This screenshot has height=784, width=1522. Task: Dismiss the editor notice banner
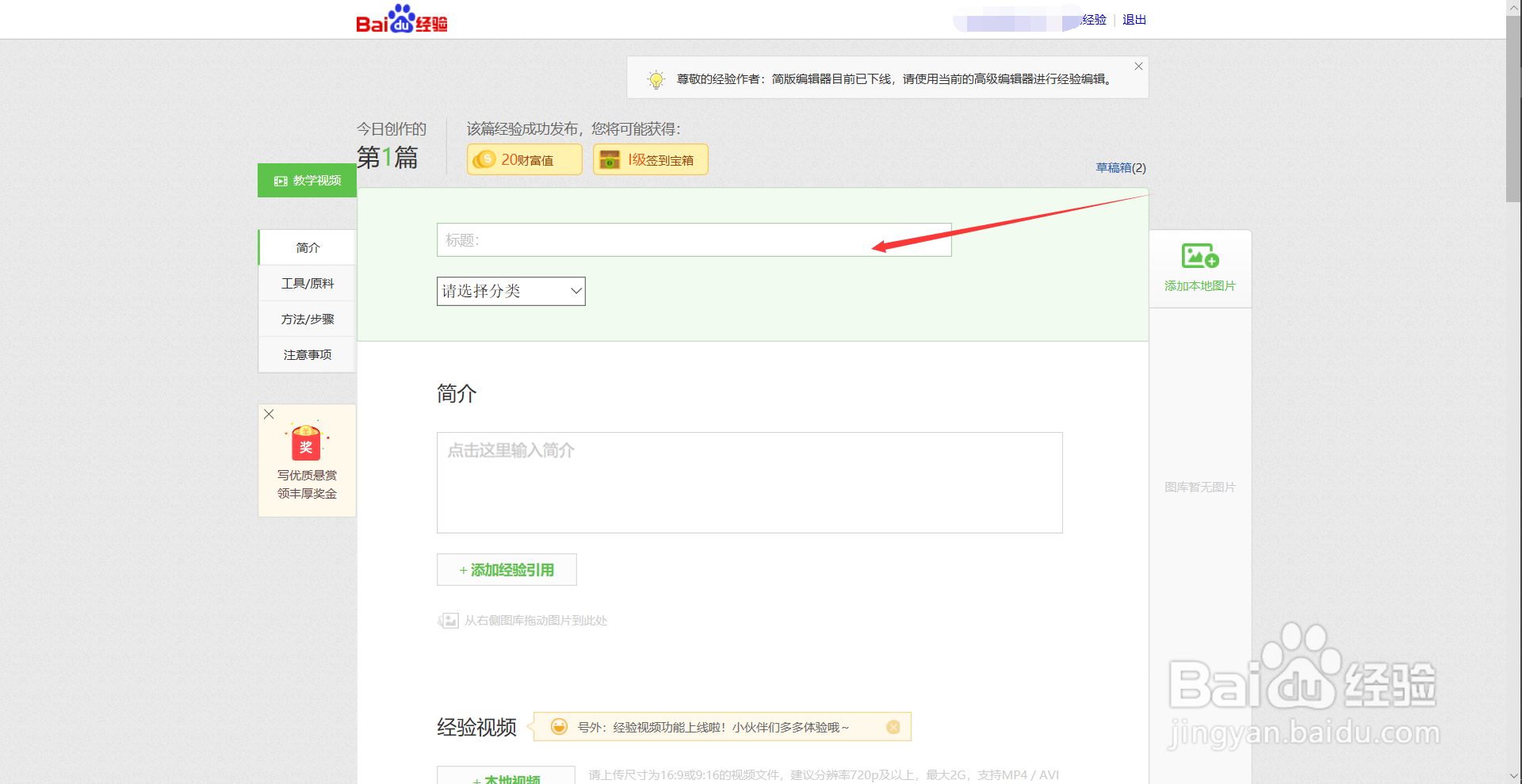[1138, 67]
